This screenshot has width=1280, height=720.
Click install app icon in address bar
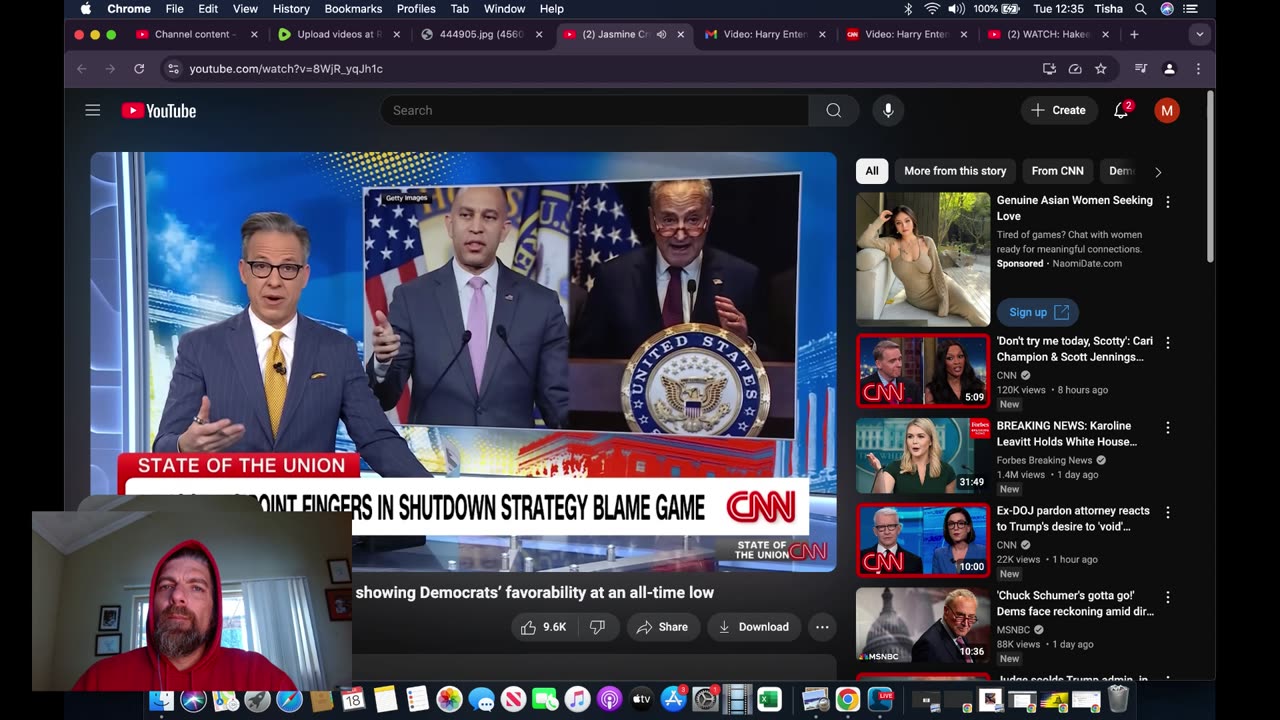click(x=1049, y=69)
